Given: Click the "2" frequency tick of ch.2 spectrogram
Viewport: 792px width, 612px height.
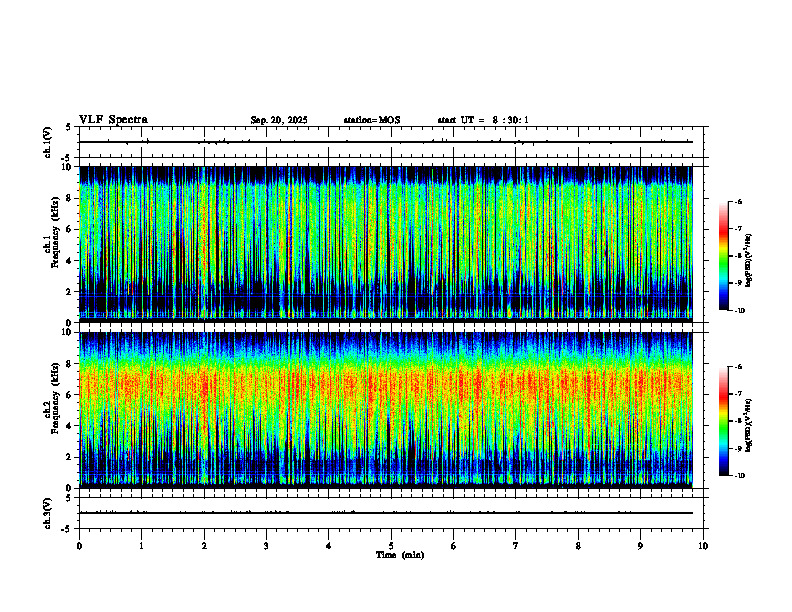Looking at the screenshot, I should 70,457.
